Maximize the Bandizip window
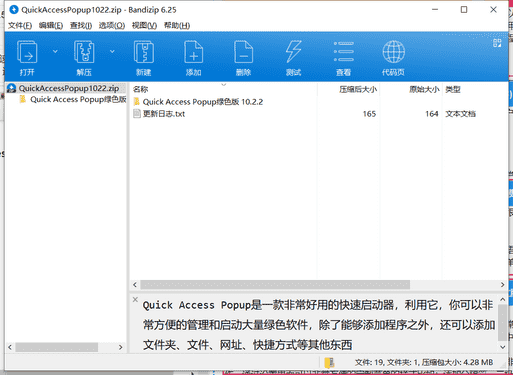The width and height of the screenshot is (513, 375). (x=464, y=10)
